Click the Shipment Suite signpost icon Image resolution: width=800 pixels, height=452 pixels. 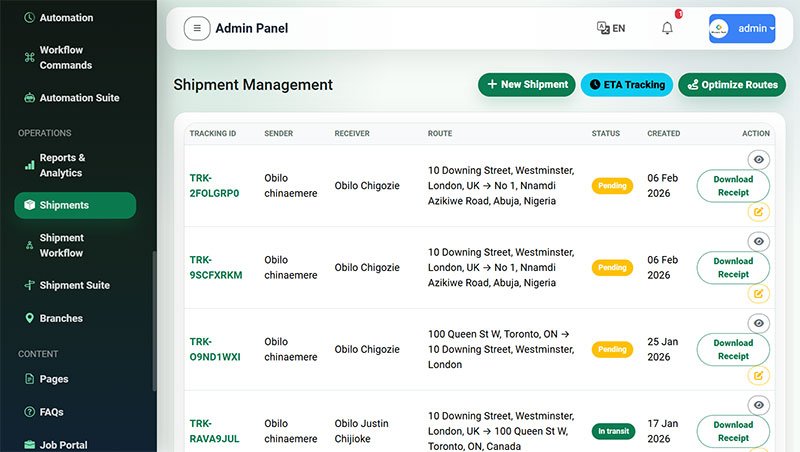[30, 285]
